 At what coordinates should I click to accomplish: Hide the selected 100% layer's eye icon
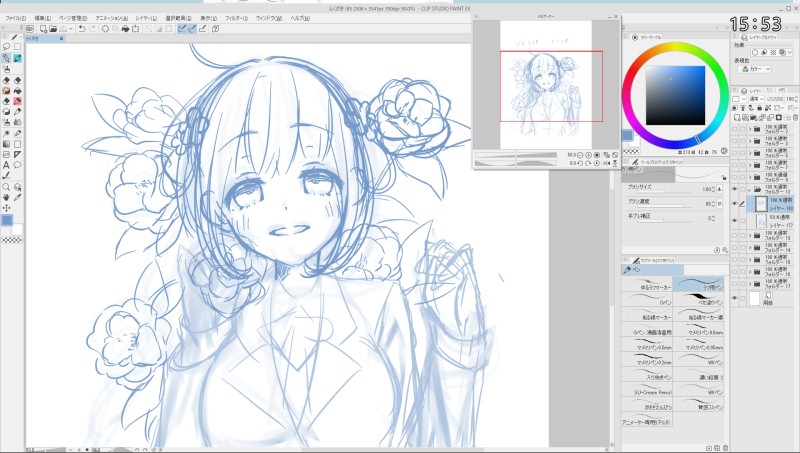pyautogui.click(x=735, y=204)
